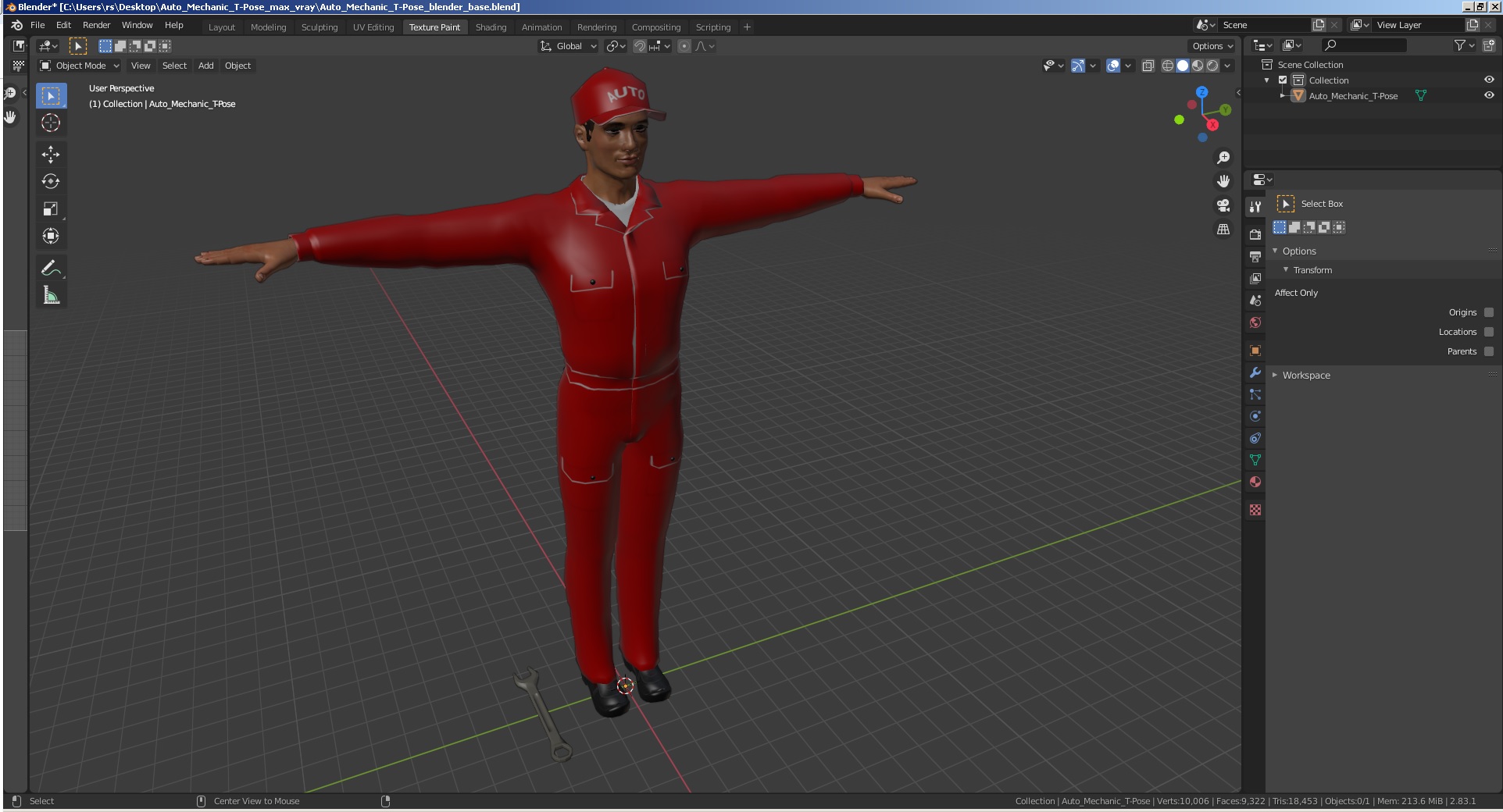Screen dimensions: 1503x812
Task: Switch perspective/orthographic grid icon
Action: 1223,230
